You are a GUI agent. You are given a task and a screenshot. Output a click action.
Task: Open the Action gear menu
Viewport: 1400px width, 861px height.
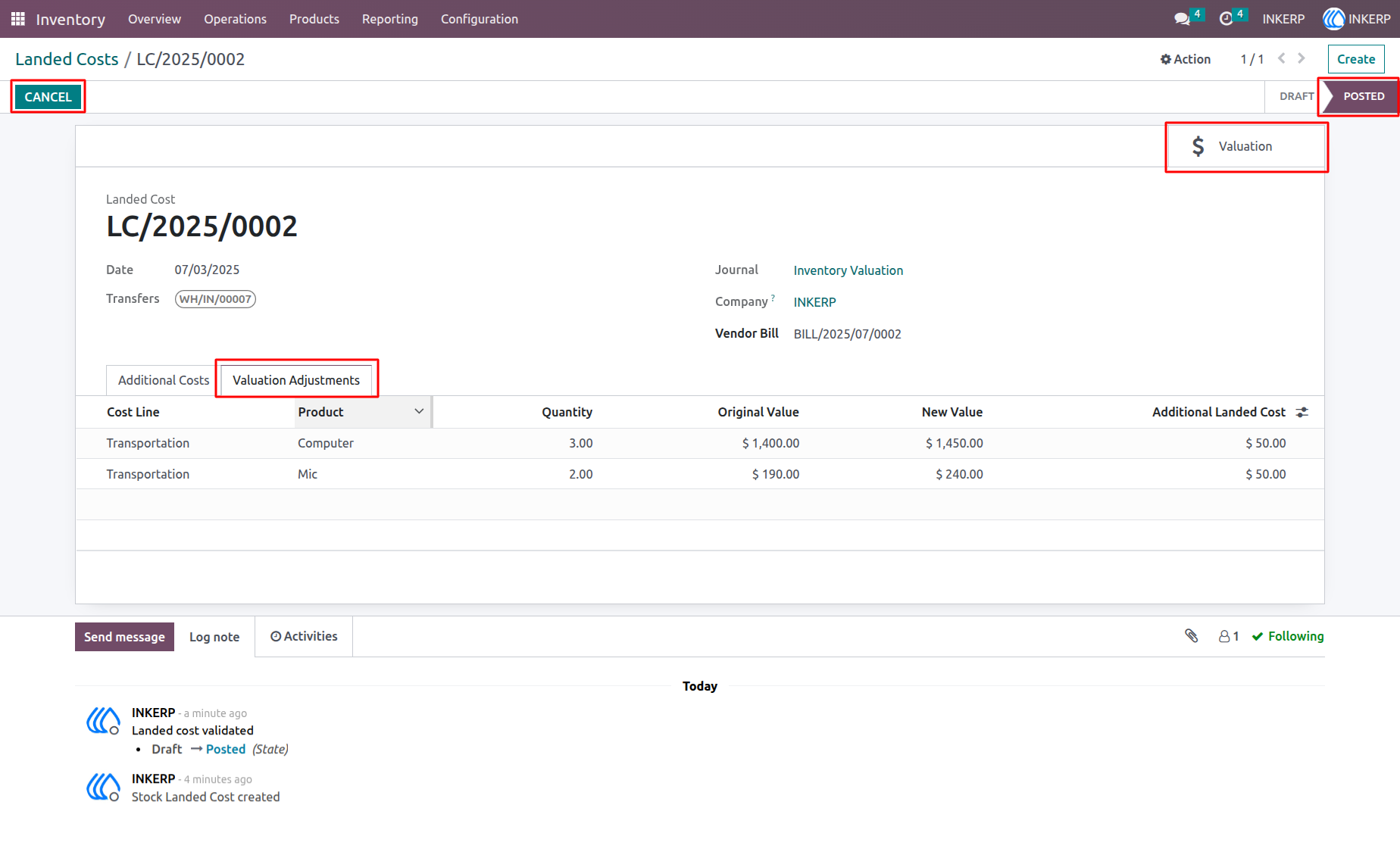[1186, 59]
